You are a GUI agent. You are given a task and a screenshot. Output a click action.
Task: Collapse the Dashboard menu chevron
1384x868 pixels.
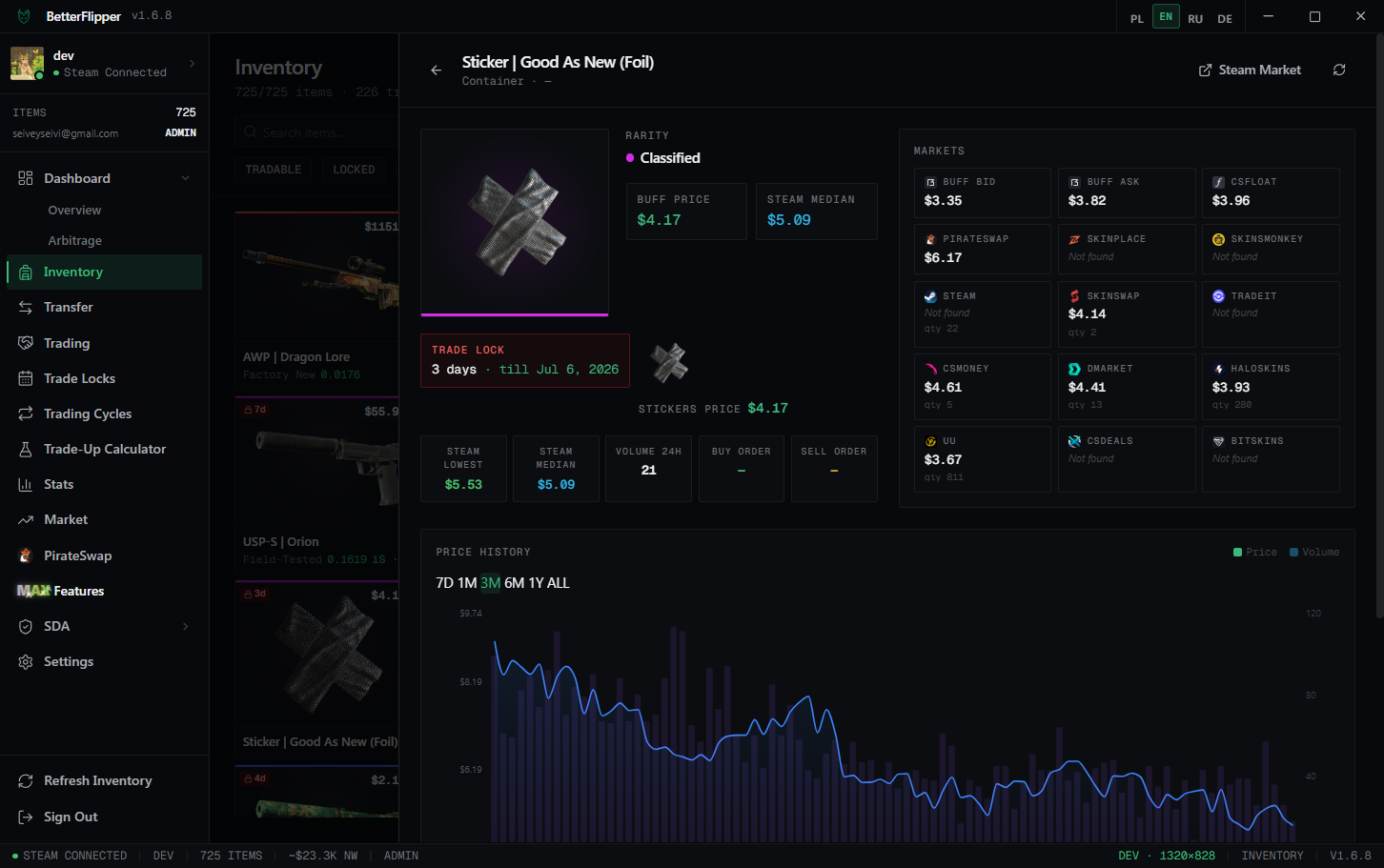point(186,178)
